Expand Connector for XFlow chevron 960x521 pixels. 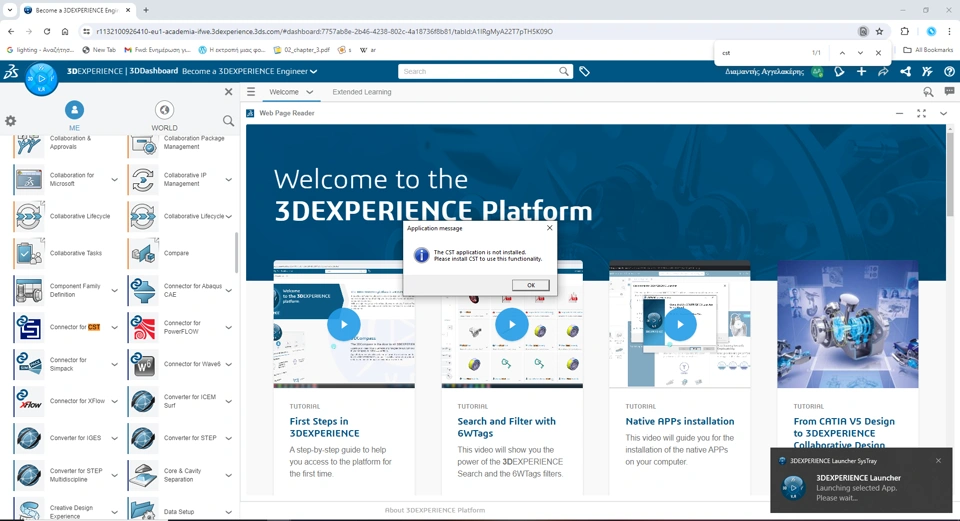pyautogui.click(x=114, y=402)
